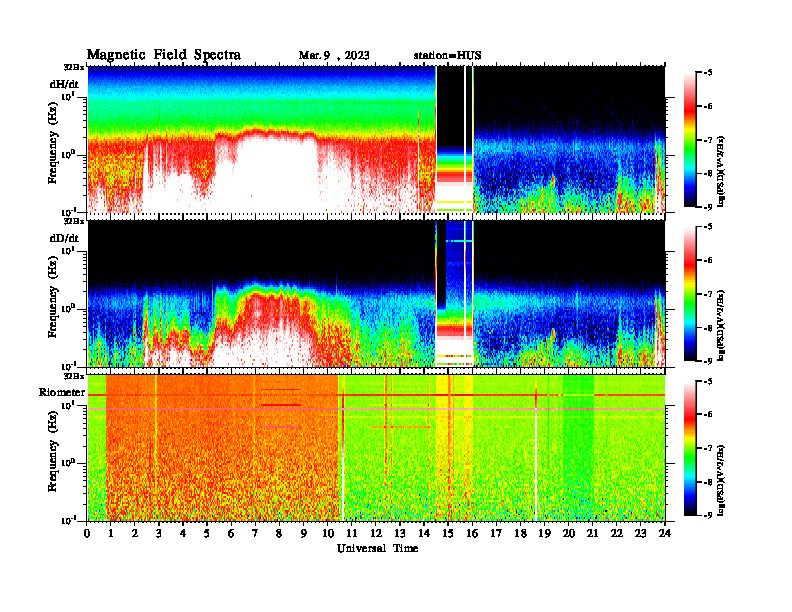The width and height of the screenshot is (792, 612).
Task: Click the color bar beside dD/dt panel
Action: click(x=690, y=294)
